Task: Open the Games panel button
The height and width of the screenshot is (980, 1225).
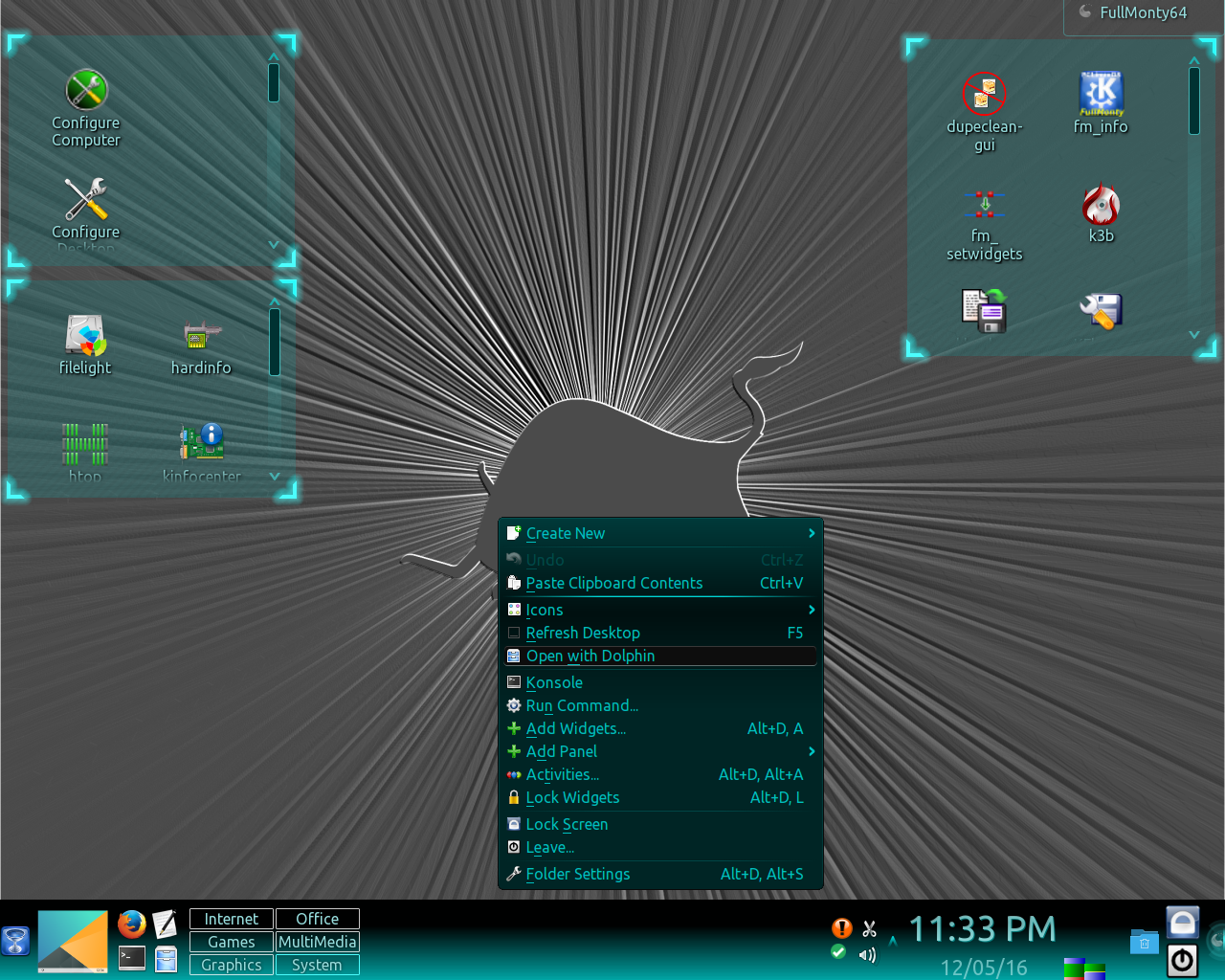Action: point(232,942)
